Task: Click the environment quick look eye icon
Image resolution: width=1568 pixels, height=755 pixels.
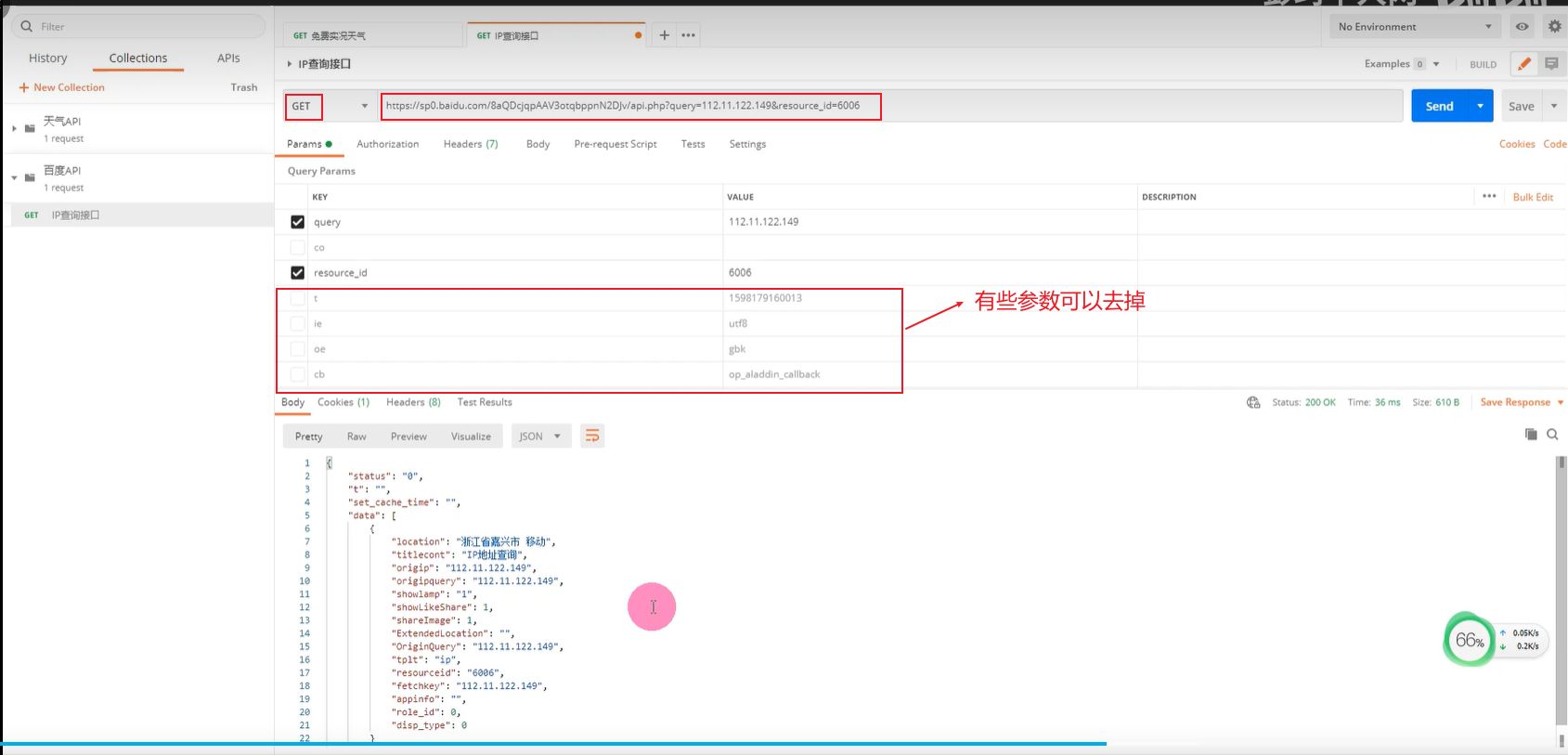Action: (1522, 27)
